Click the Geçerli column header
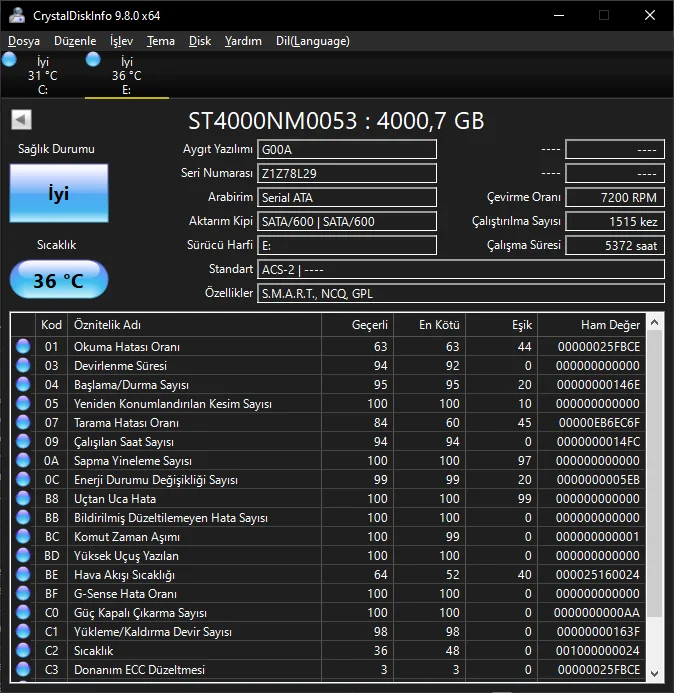Image resolution: width=674 pixels, height=693 pixels. [x=357, y=325]
